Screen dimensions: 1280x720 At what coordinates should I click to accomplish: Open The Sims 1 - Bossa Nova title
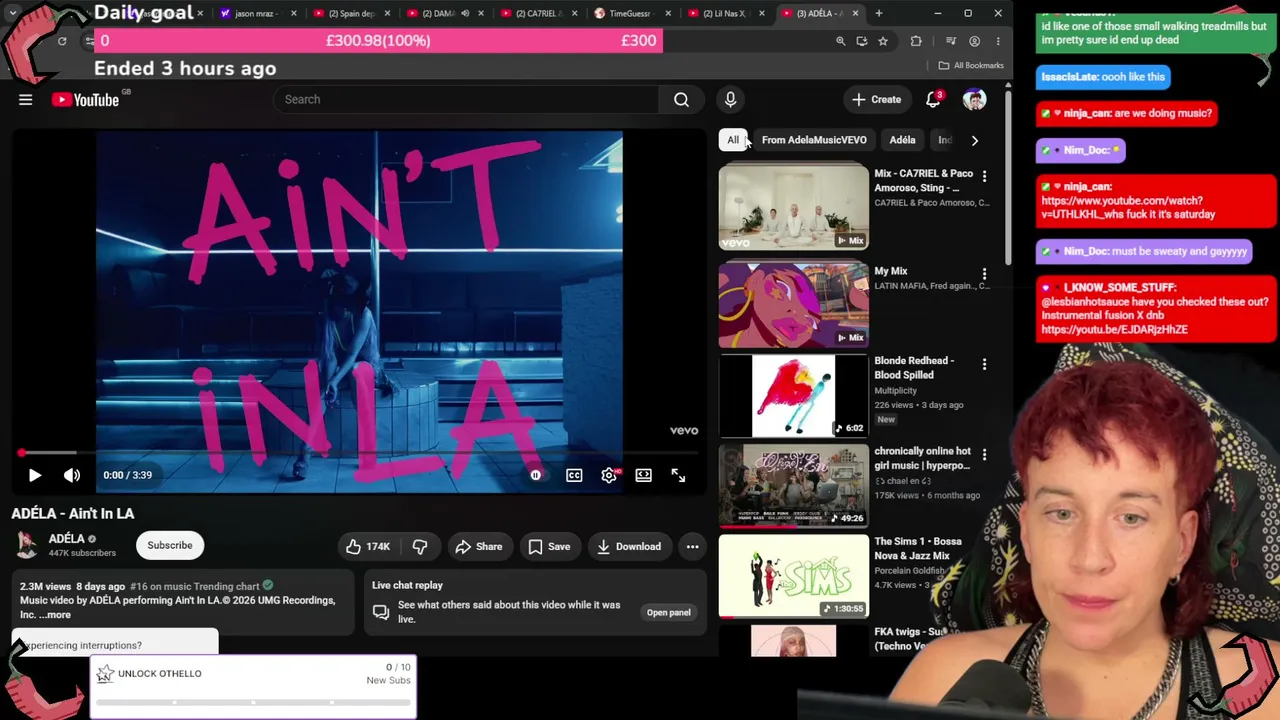(x=918, y=548)
